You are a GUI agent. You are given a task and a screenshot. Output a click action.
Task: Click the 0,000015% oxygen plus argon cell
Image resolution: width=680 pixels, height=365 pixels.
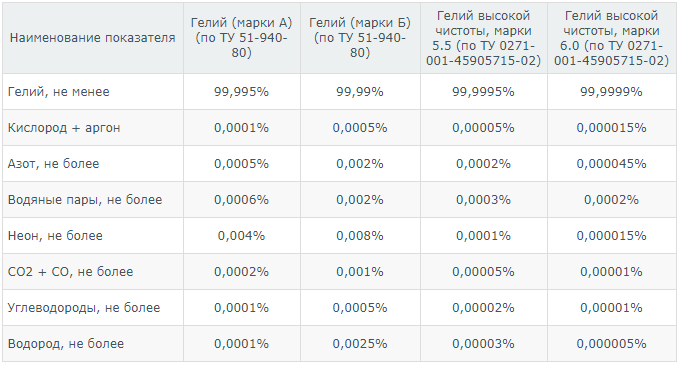coord(611,127)
